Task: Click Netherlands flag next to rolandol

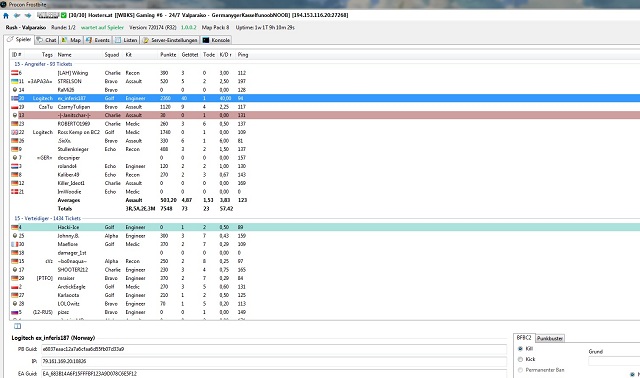Action: click(x=14, y=166)
